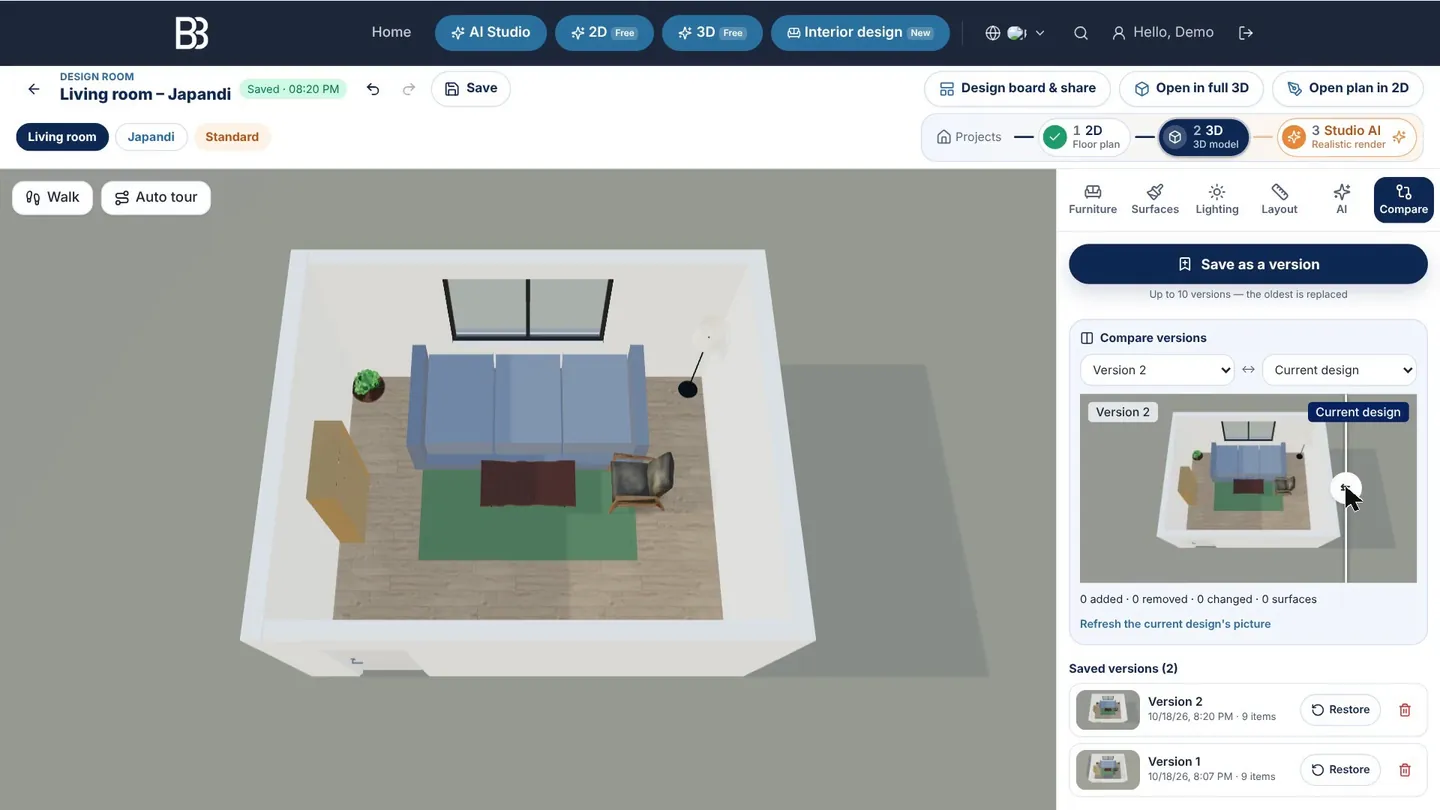Click the Save button
The height and width of the screenshot is (810, 1440).
point(471,89)
